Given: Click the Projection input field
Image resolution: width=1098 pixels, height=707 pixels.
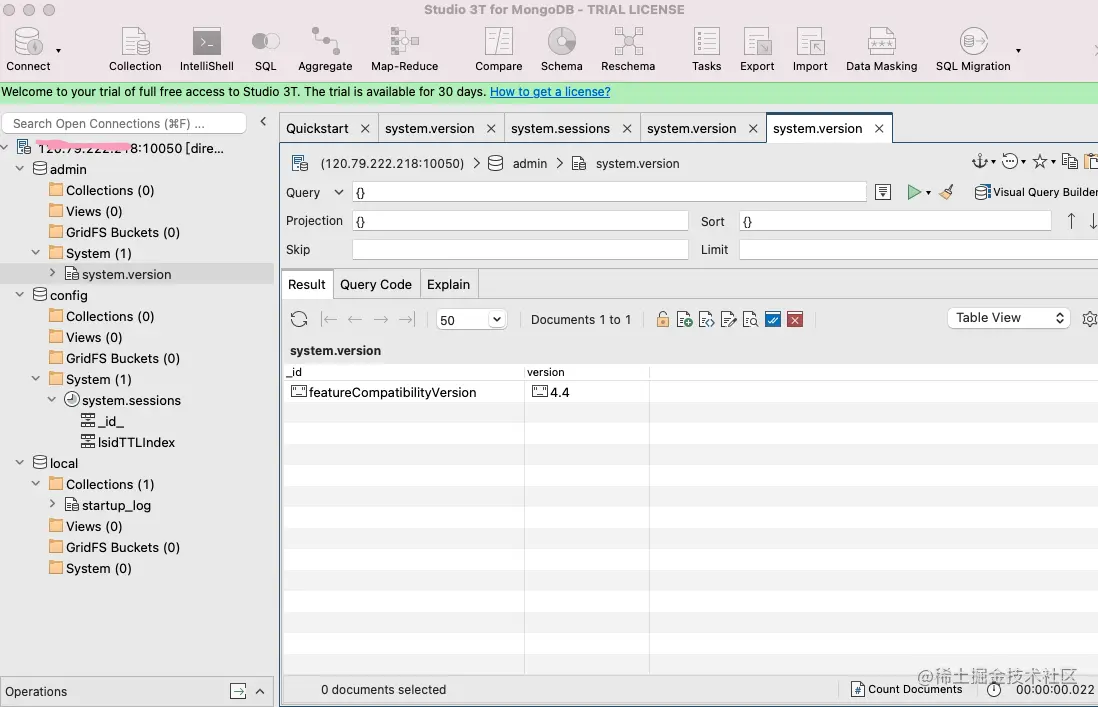Looking at the screenshot, I should (x=520, y=221).
